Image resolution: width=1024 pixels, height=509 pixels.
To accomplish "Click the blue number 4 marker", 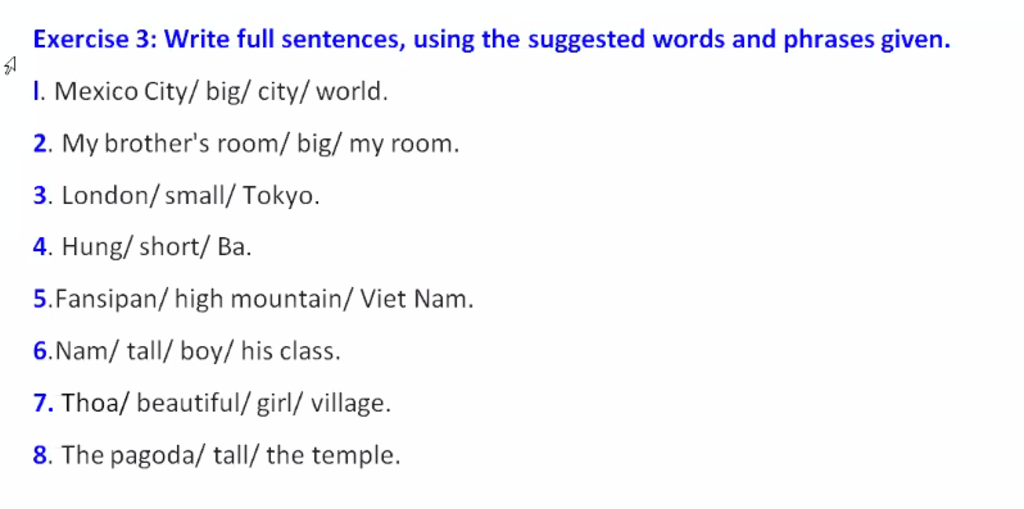I will click(x=39, y=247).
